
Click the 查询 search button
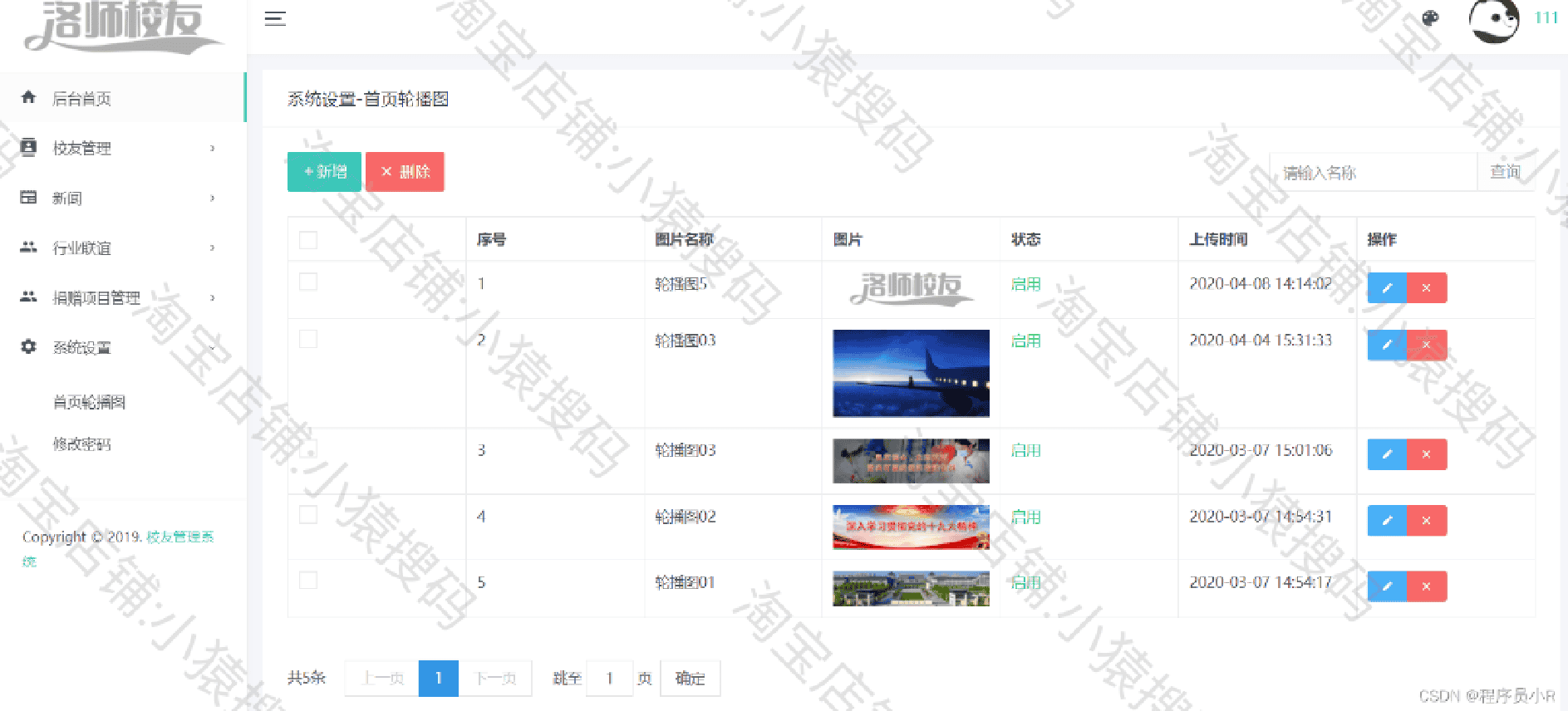coord(1505,172)
